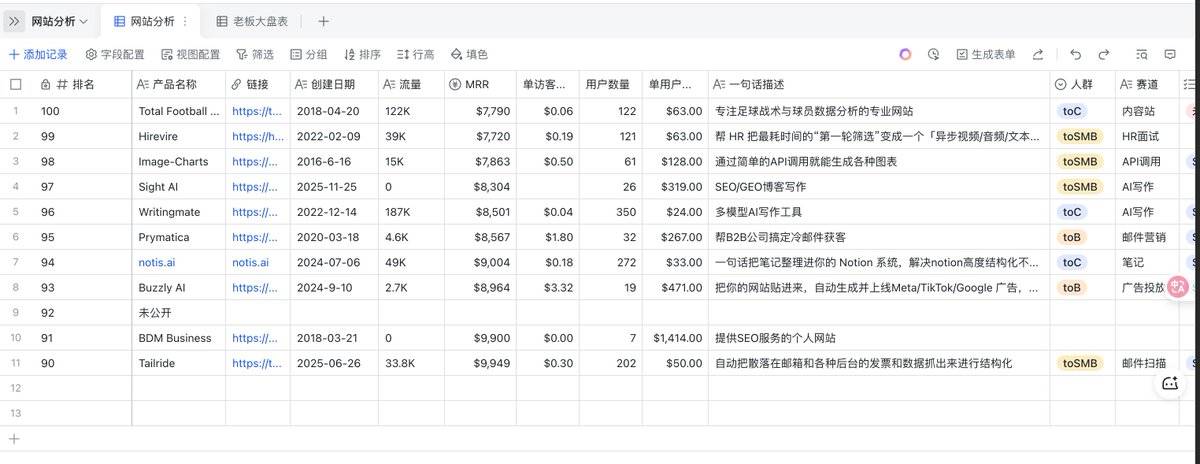This screenshot has height=464, width=1200.
Task: Click the 链接 column header
Action: tap(258, 84)
